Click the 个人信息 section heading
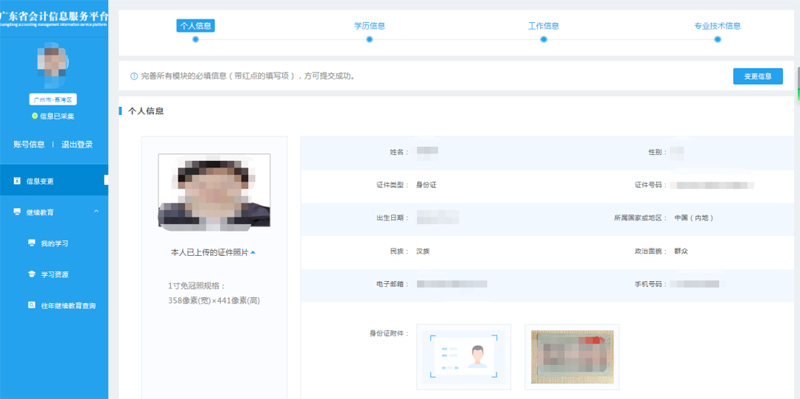Image resolution: width=800 pixels, height=399 pixels. [x=145, y=111]
